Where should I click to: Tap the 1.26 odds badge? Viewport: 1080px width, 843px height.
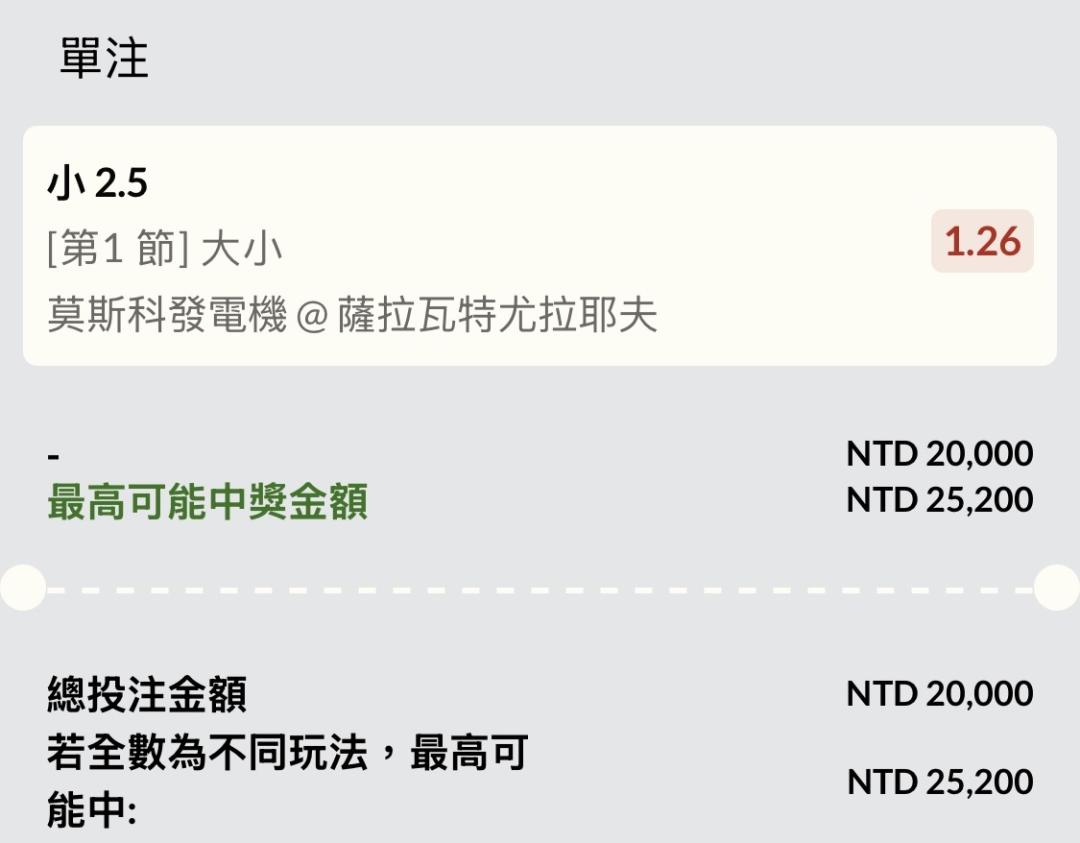(982, 242)
